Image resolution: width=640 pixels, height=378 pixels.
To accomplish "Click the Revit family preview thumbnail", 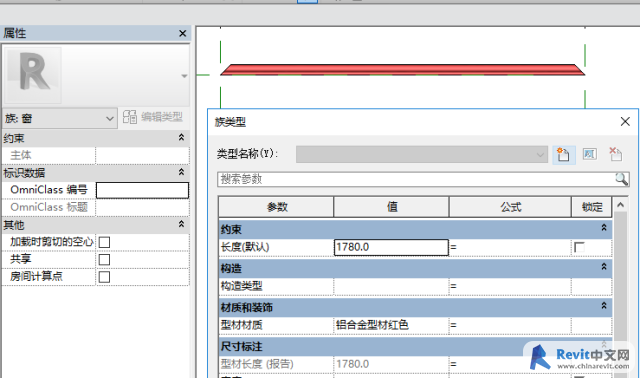I will click(x=33, y=75).
